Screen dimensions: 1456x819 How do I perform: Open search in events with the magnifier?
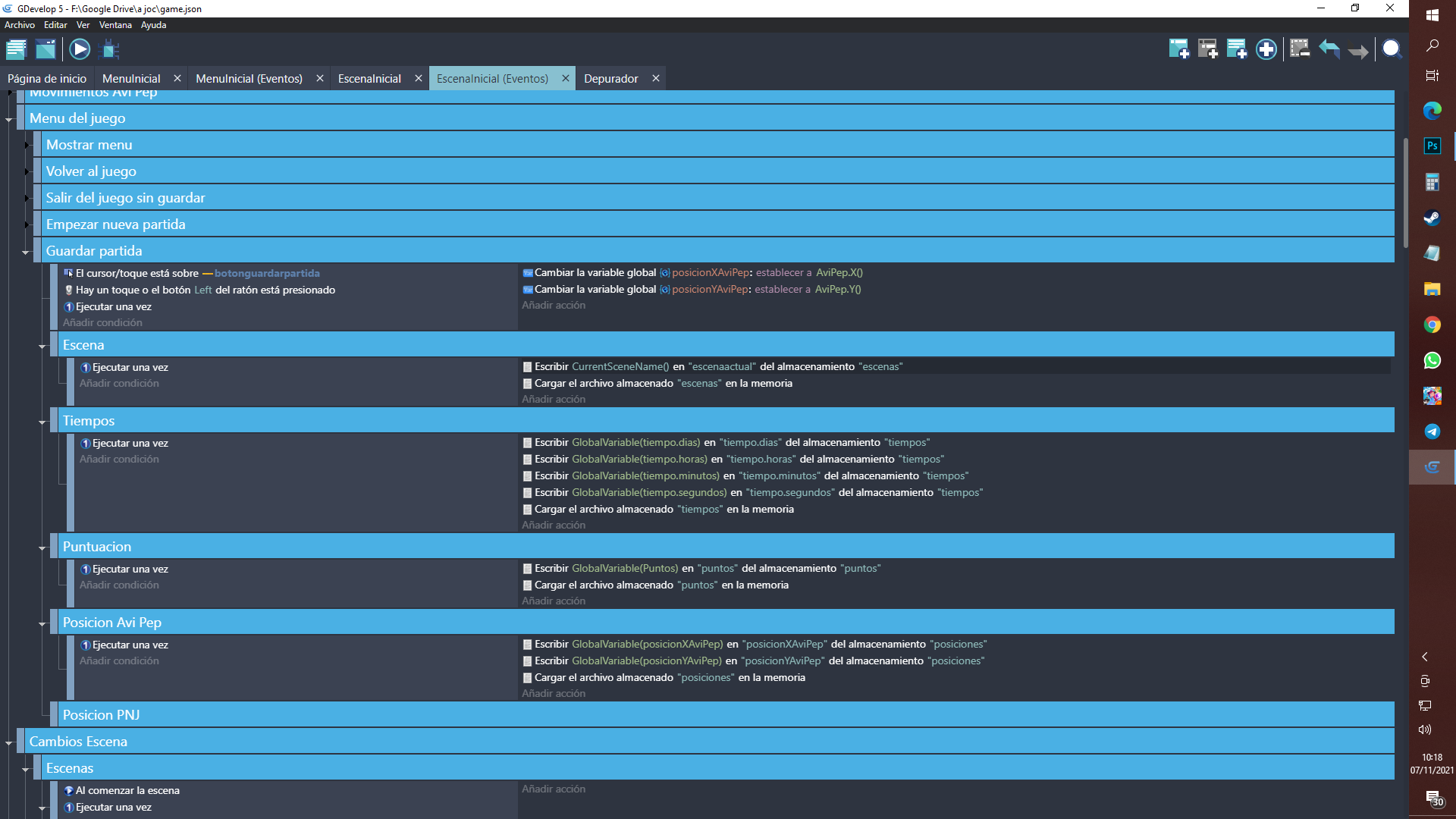[x=1392, y=50]
